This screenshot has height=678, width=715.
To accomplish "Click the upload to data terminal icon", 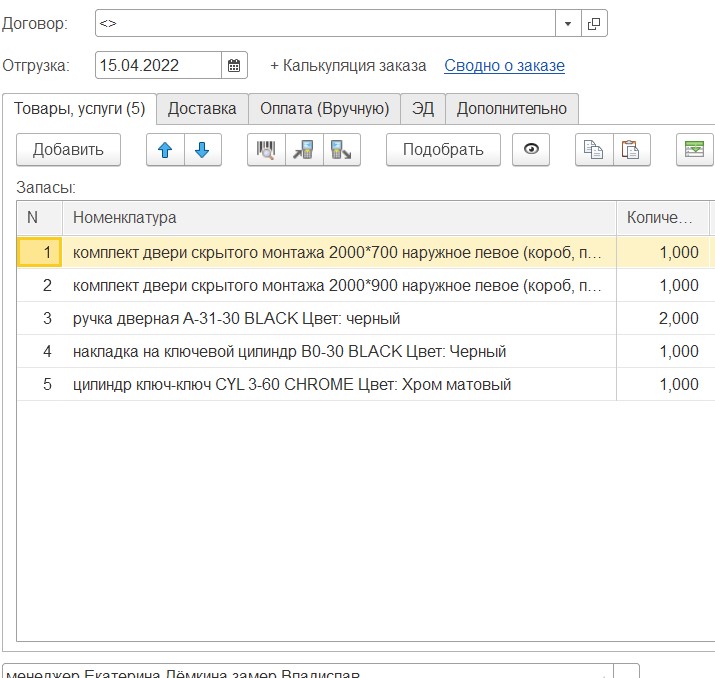I will tap(340, 150).
